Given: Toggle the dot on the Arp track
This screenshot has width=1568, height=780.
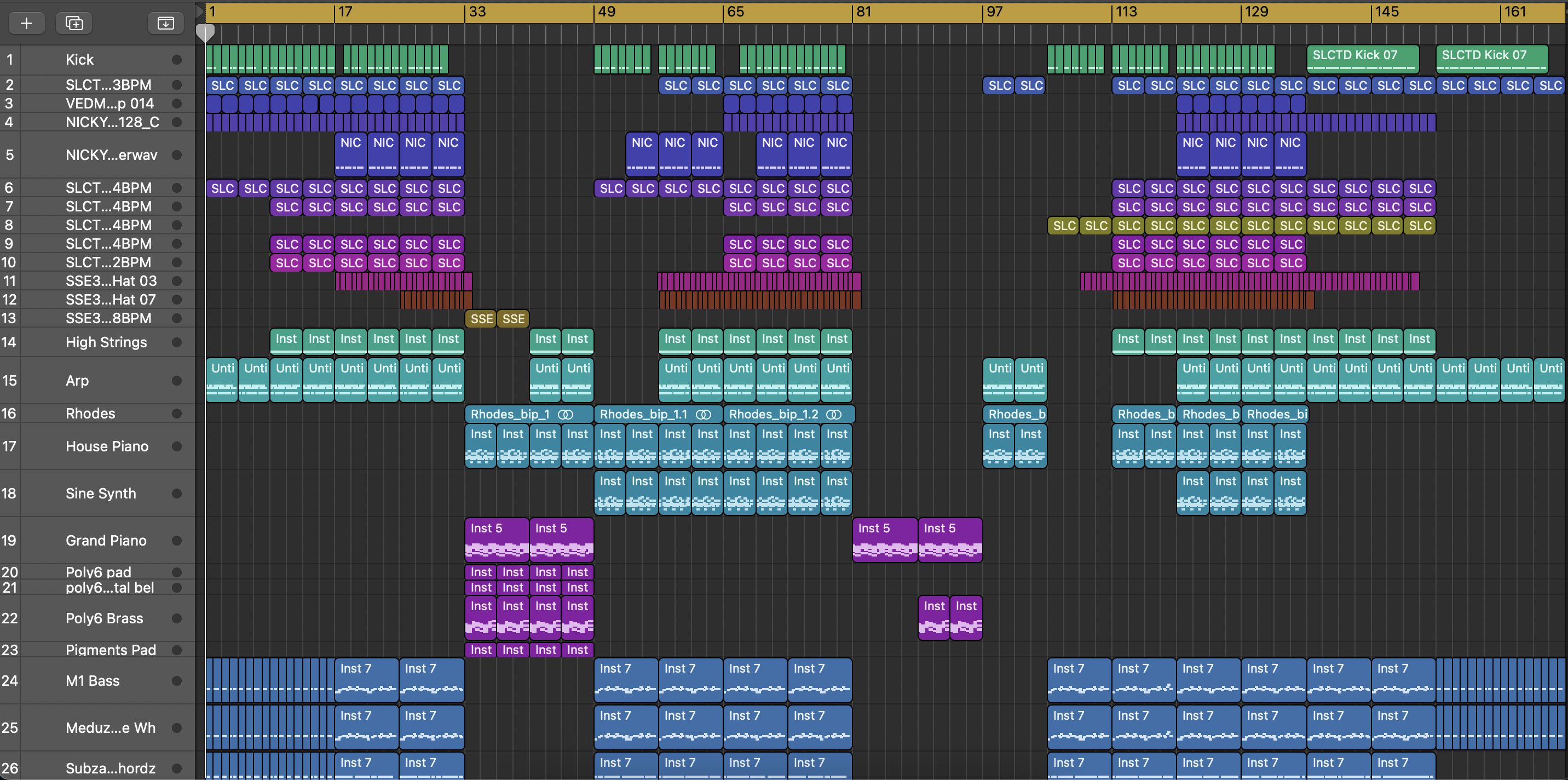Looking at the screenshot, I should pyautogui.click(x=176, y=381).
